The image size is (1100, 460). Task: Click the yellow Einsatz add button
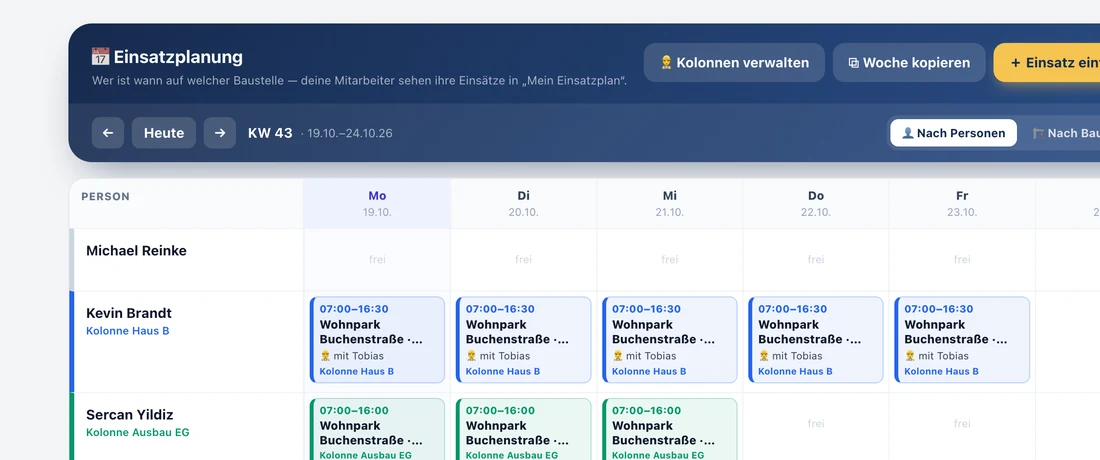1047,62
